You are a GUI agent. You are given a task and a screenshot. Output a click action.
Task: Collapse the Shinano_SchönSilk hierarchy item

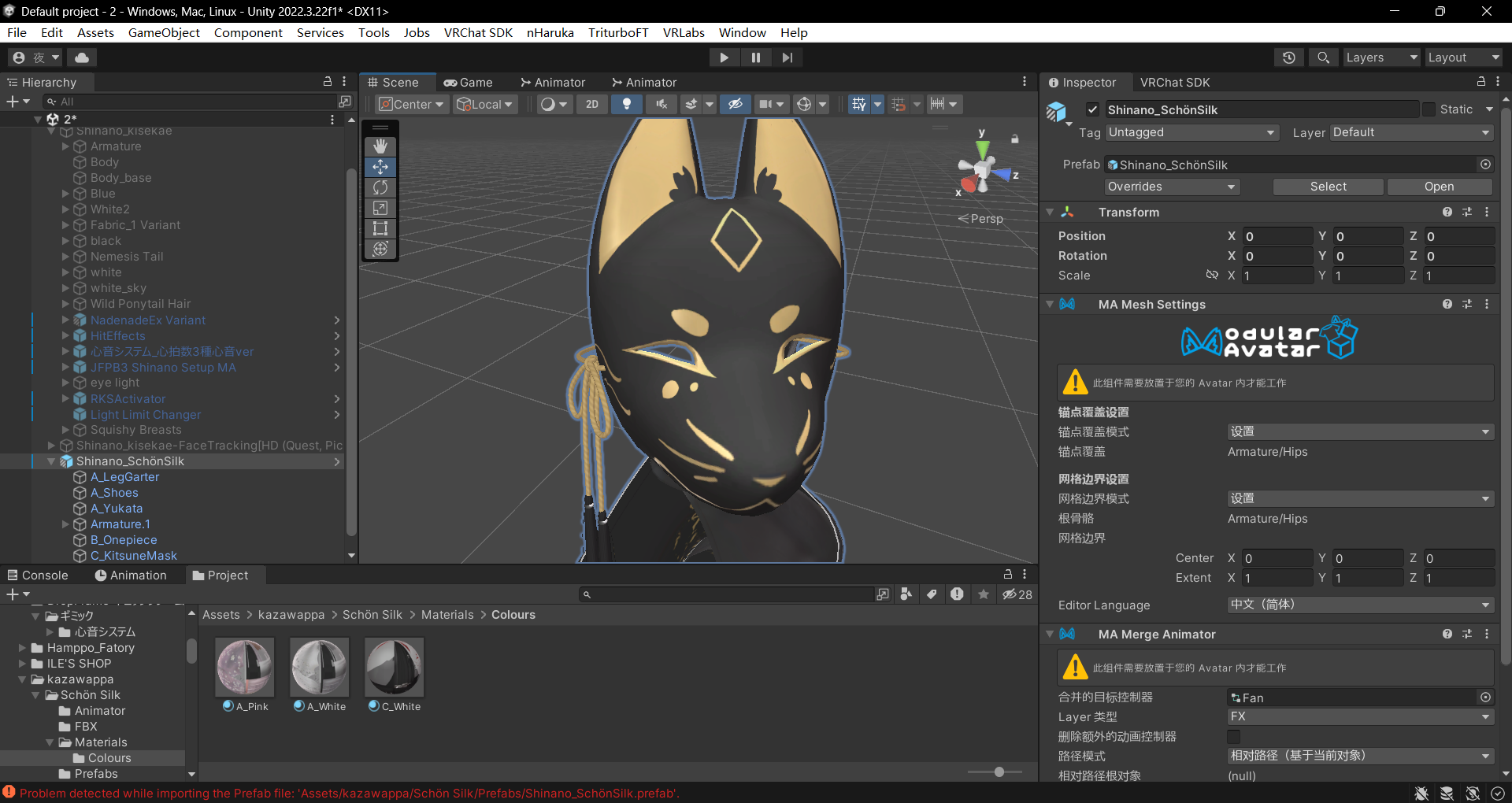click(x=51, y=461)
